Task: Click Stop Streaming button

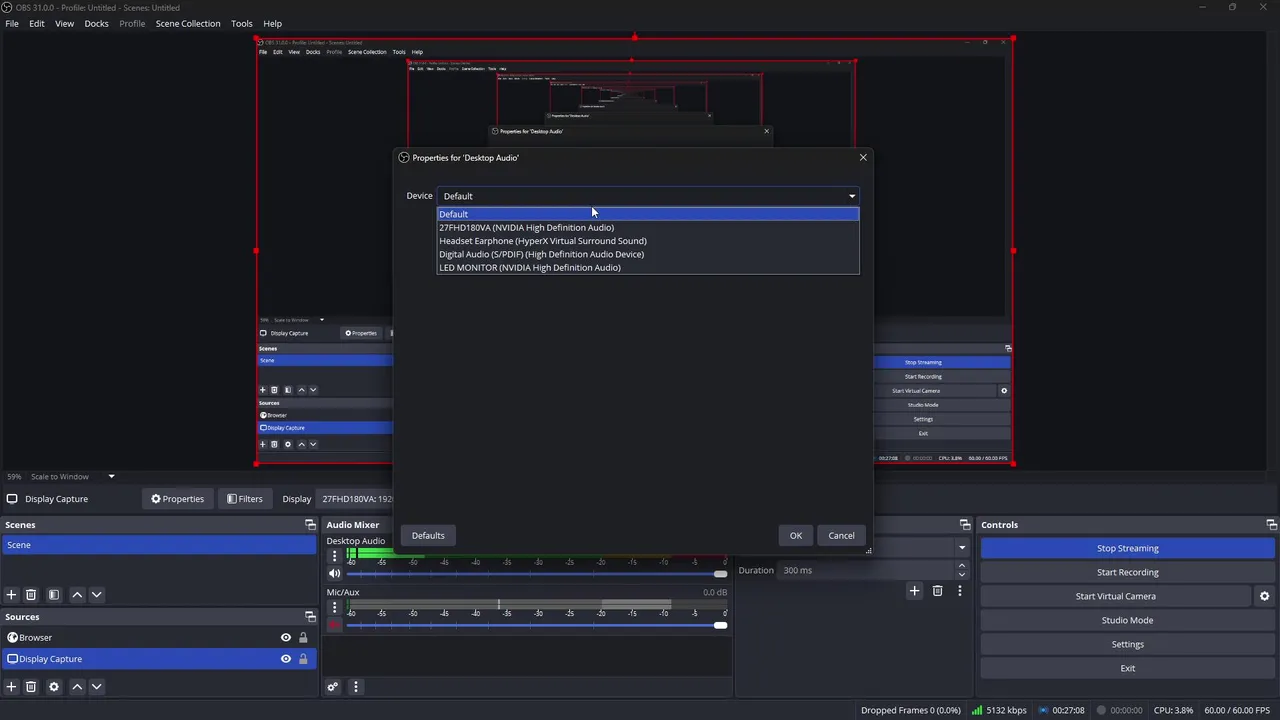Action: point(1127,548)
